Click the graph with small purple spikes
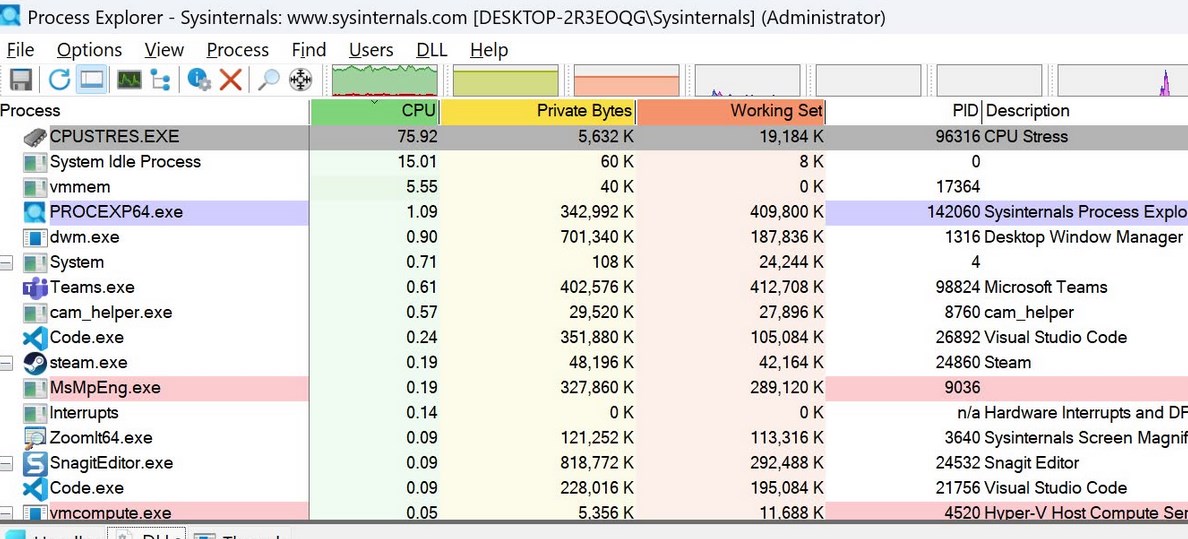The width and height of the screenshot is (1188, 539). point(747,80)
